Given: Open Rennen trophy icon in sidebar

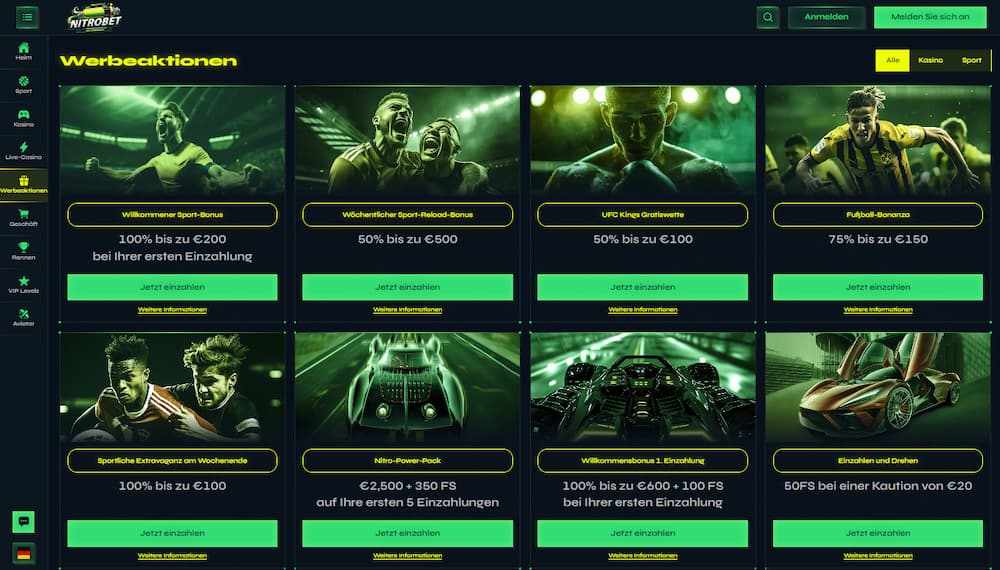Looking at the screenshot, I should point(24,247).
